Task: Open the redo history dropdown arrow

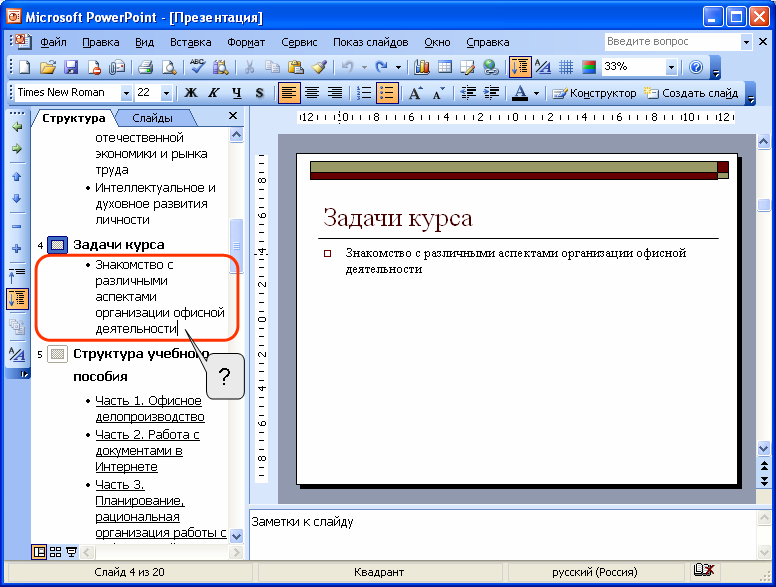Action: pyautogui.click(x=398, y=67)
